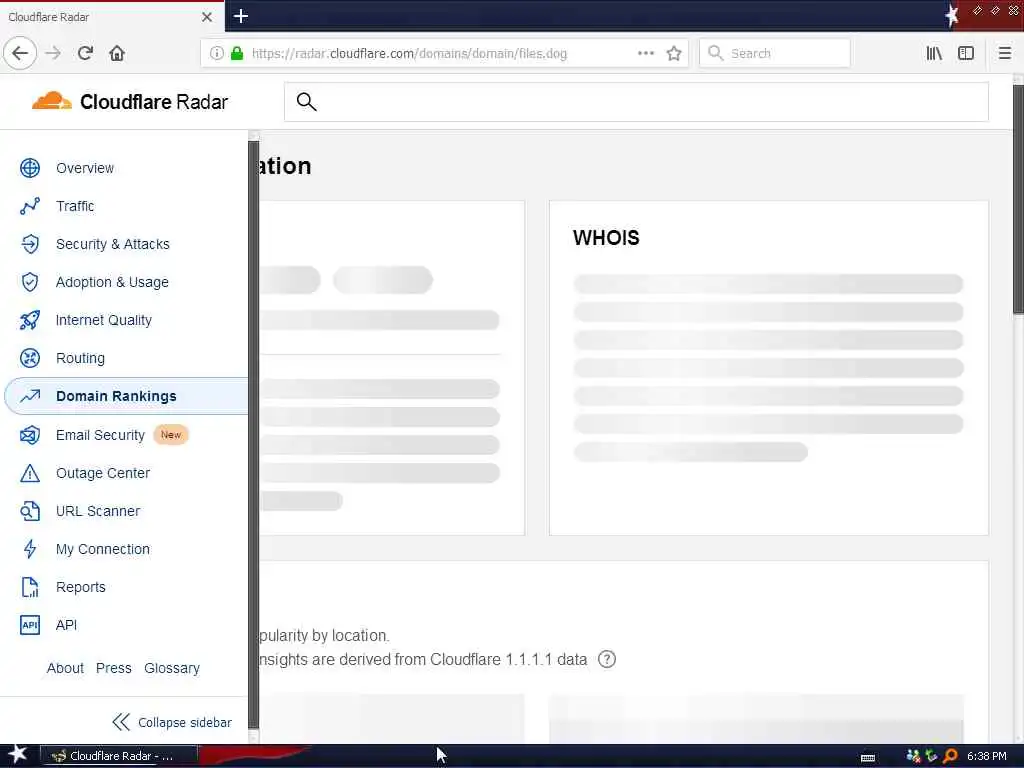Screen dimensions: 1024x768
Task: Toggle the browser sidebar view icon
Action: click(966, 53)
